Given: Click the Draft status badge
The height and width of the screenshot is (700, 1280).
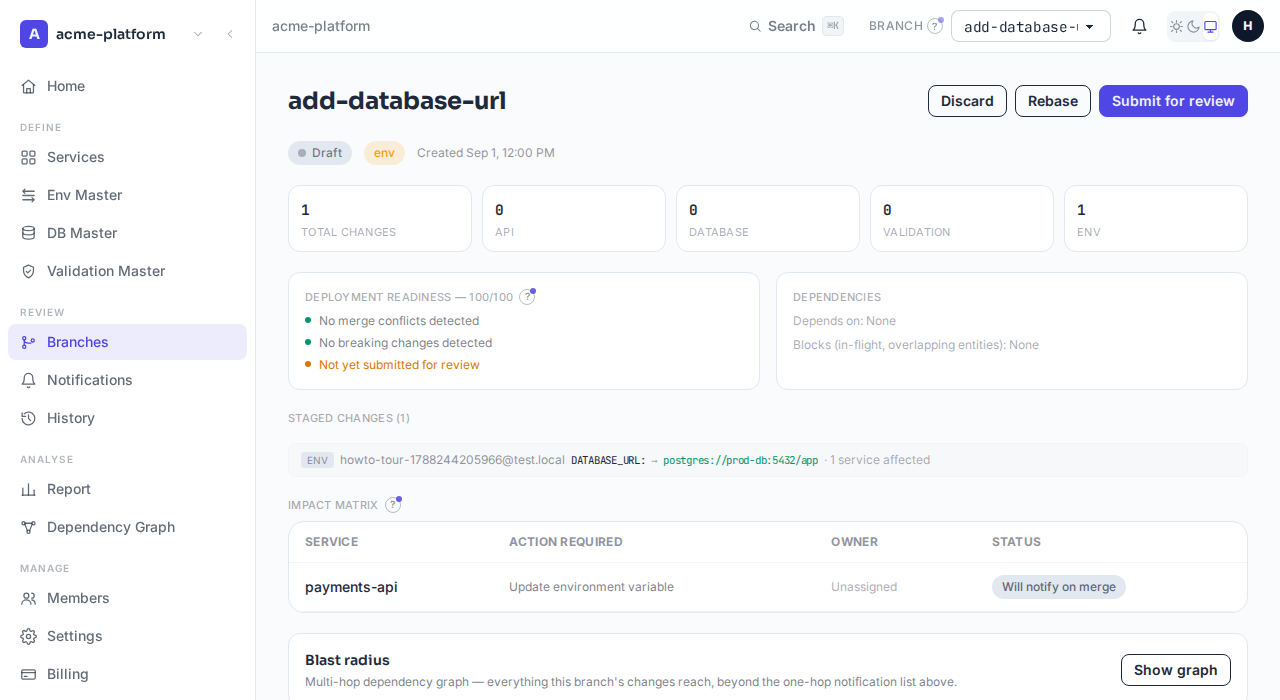Looking at the screenshot, I should click(320, 153).
